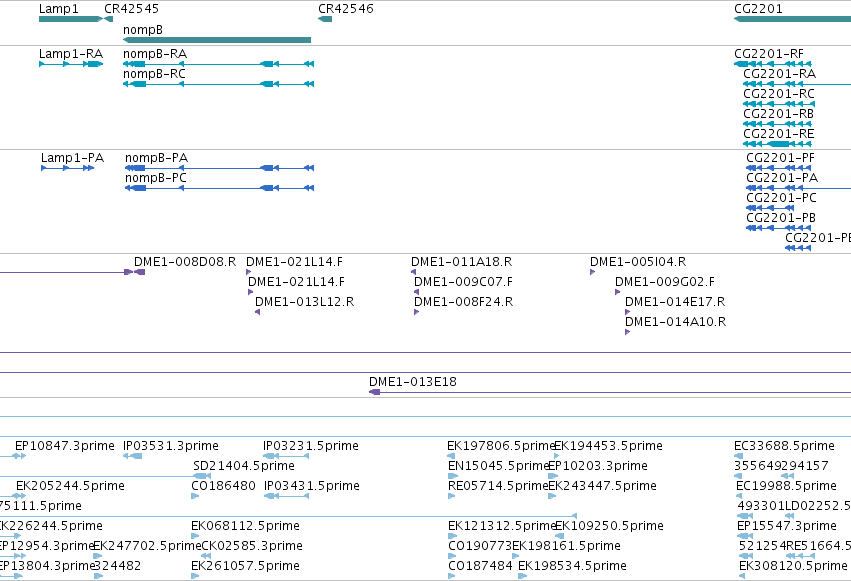
Task: Select the Lamp1 gene bar
Action: point(71,19)
